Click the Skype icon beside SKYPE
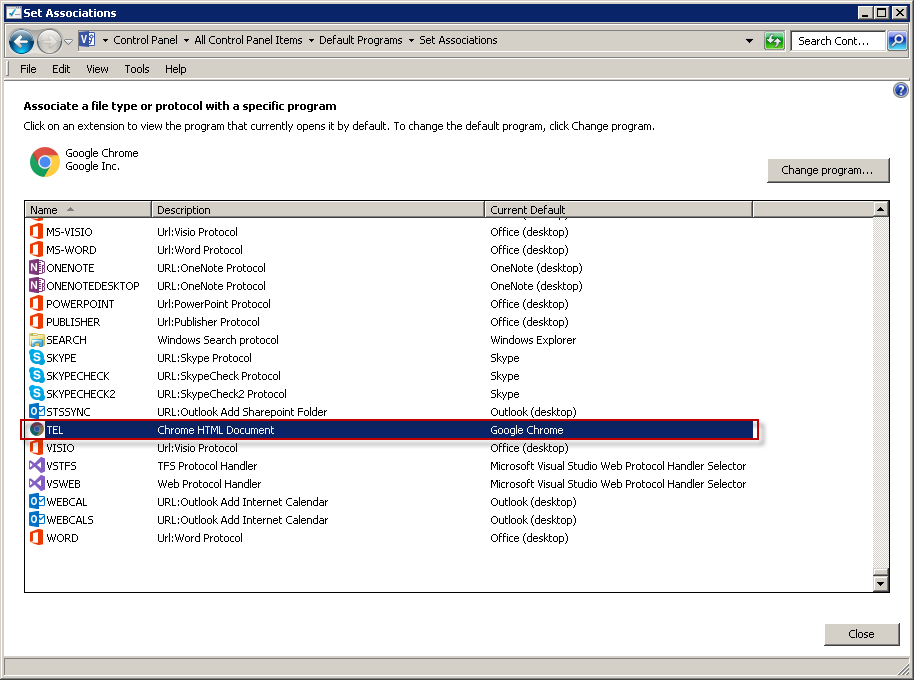The image size is (914, 680). coord(36,357)
